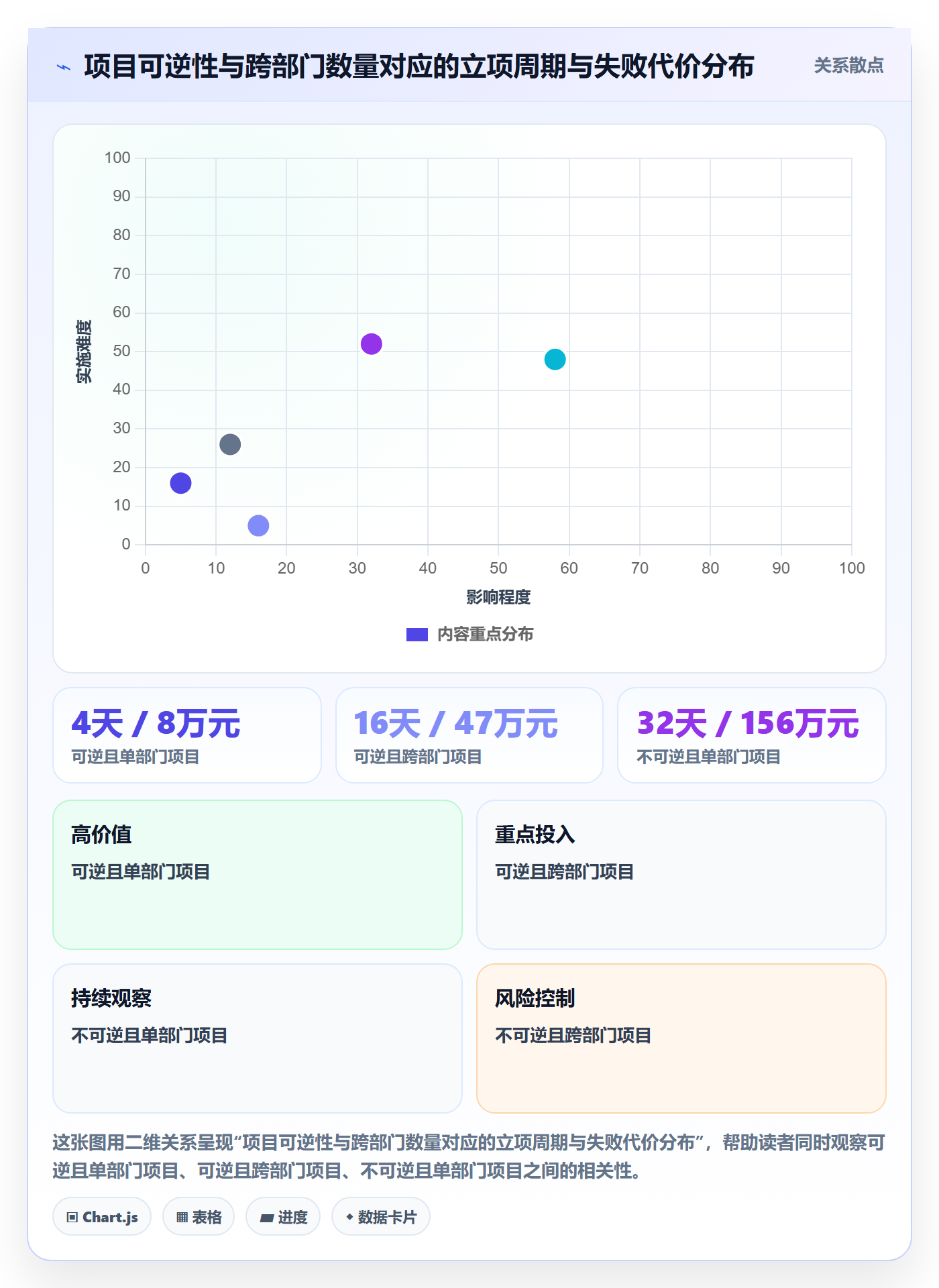The image size is (939, 1288).
Task: Click the 高价值 quadrant card
Action: click(x=258, y=875)
